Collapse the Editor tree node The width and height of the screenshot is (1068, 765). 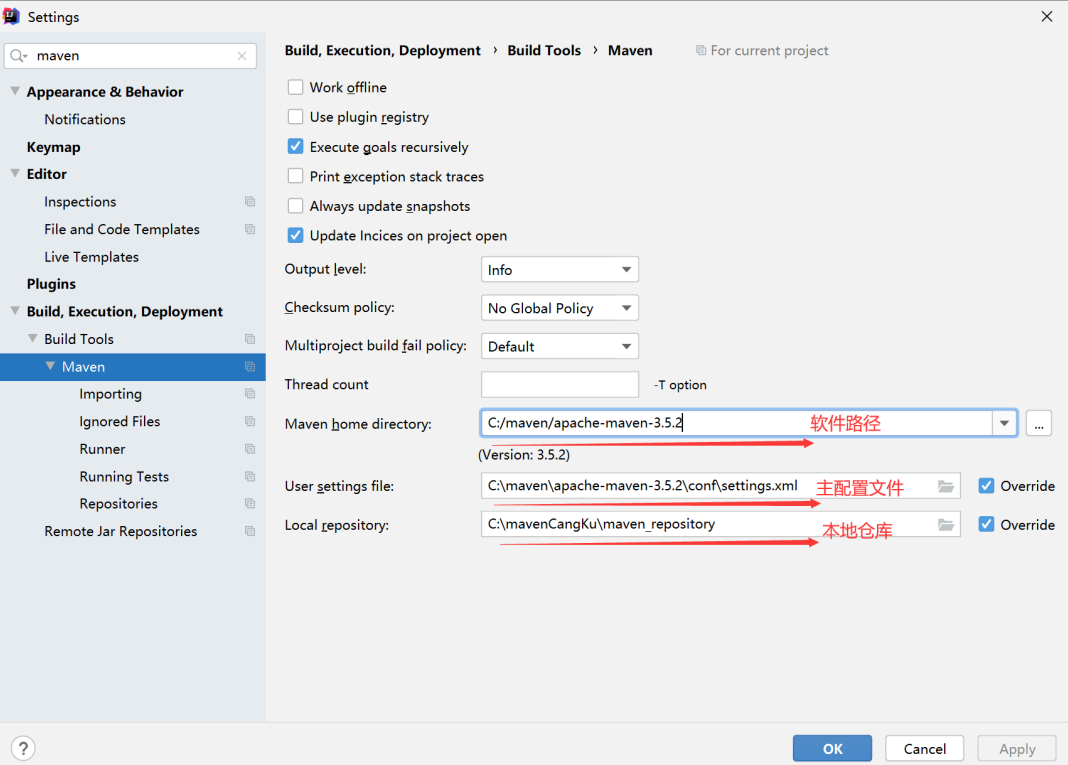[x=15, y=174]
